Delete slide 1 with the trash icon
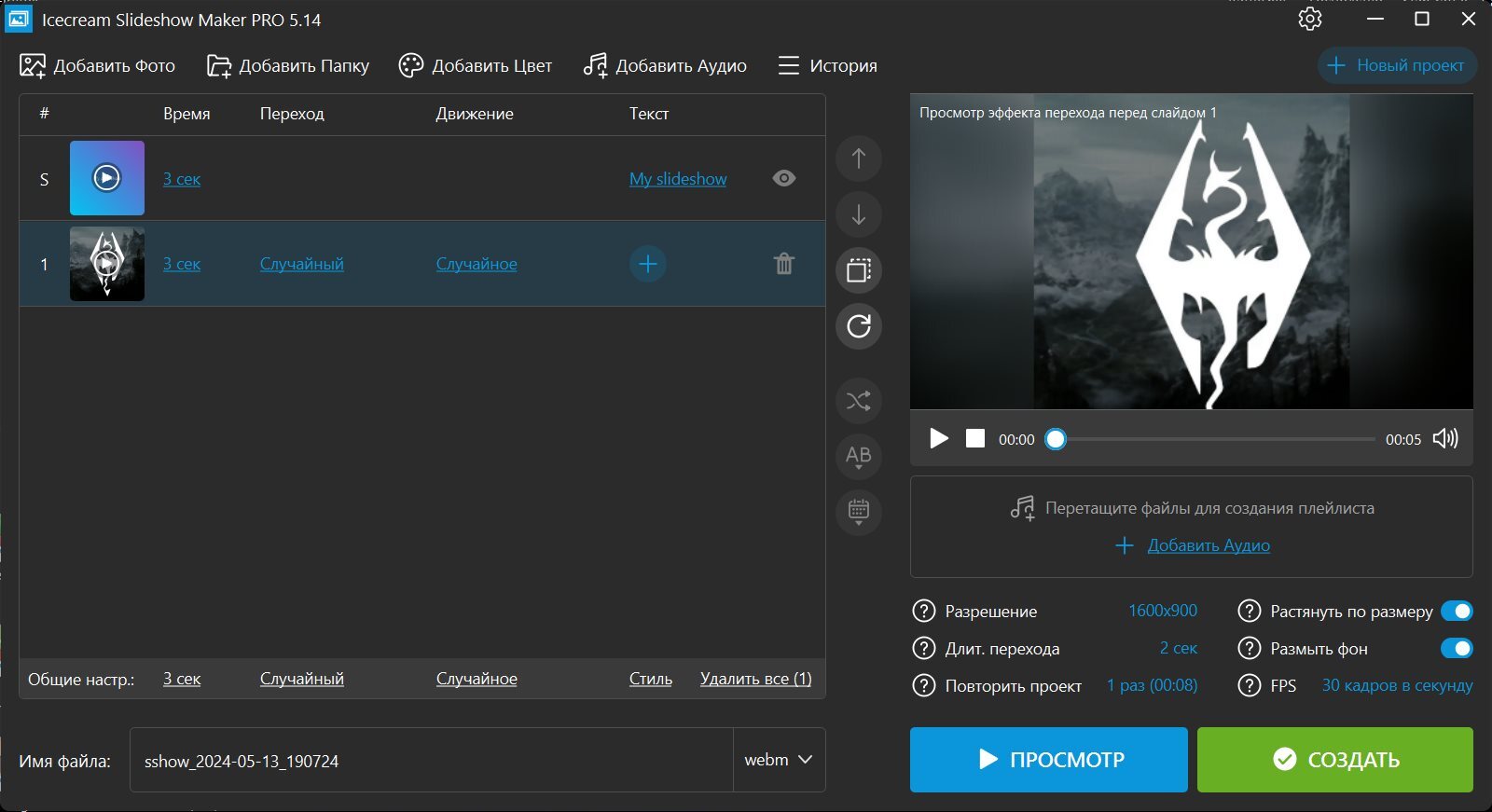Image resolution: width=1492 pixels, height=812 pixels. point(784,264)
